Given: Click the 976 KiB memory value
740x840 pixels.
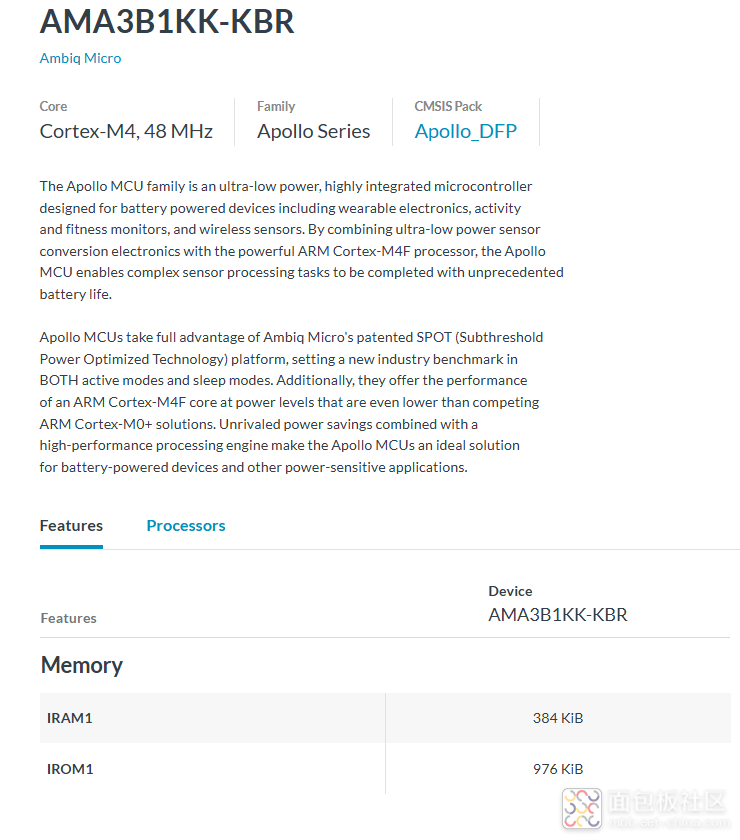Looking at the screenshot, I should pos(557,769).
